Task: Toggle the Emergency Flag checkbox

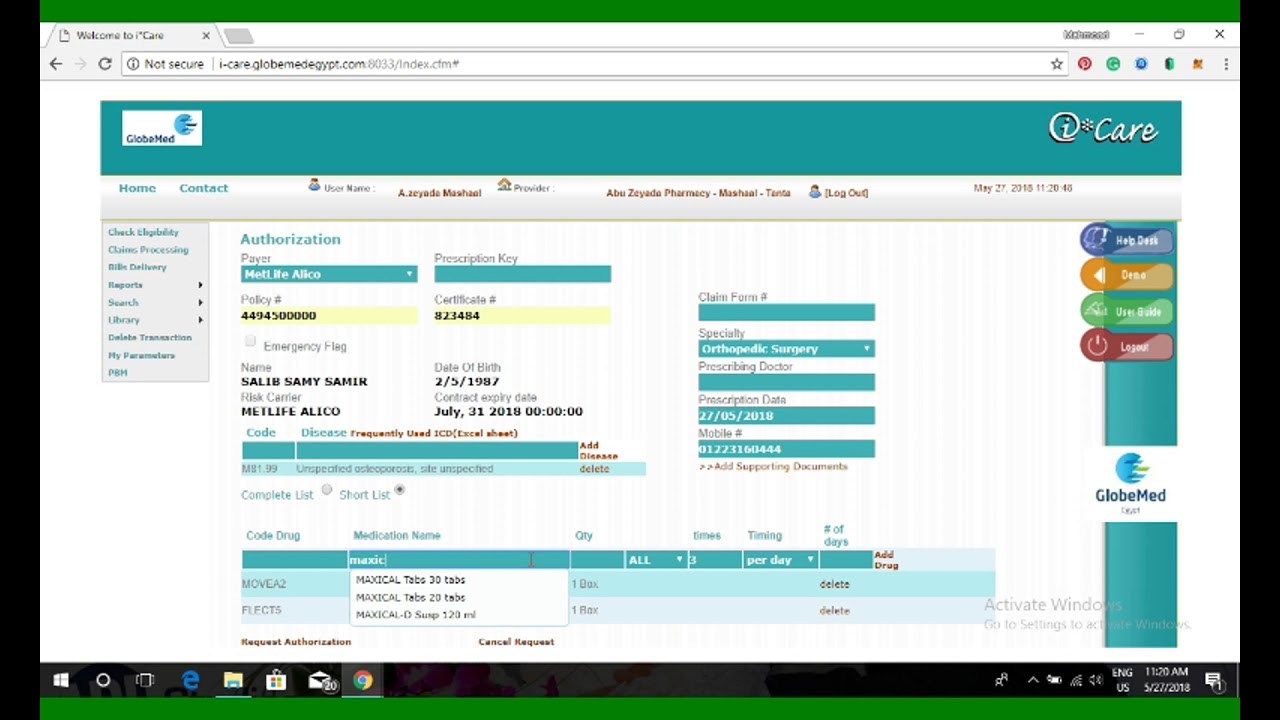Action: click(x=250, y=342)
